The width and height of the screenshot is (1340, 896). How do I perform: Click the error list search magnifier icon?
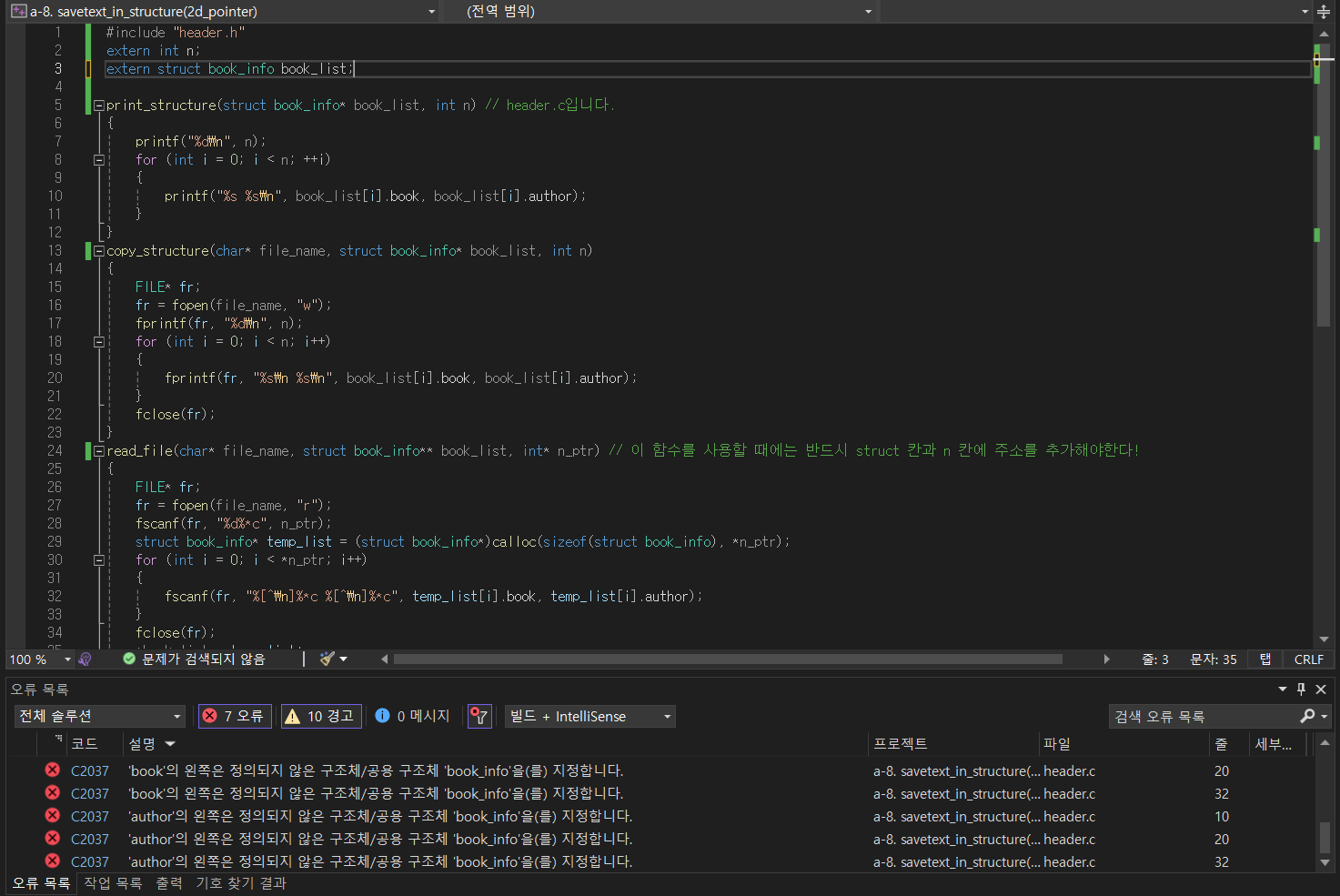(x=1308, y=717)
